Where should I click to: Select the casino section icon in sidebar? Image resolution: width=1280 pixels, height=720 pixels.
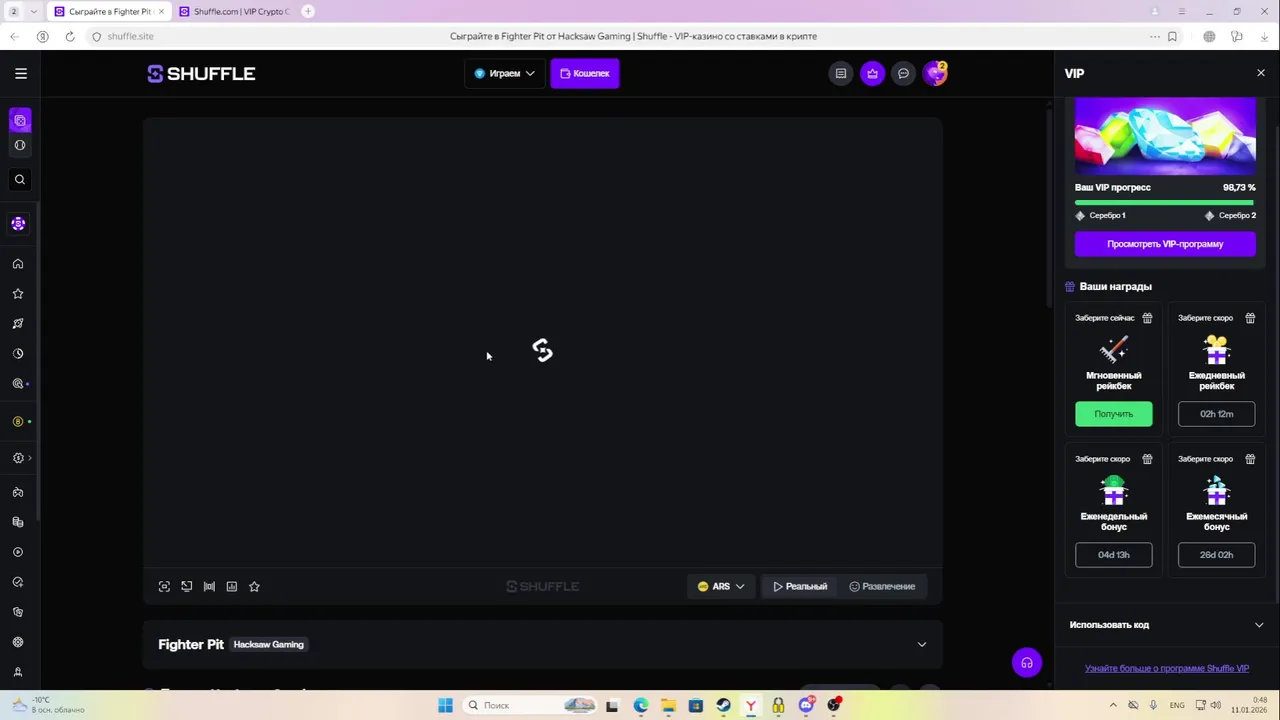tap(20, 121)
